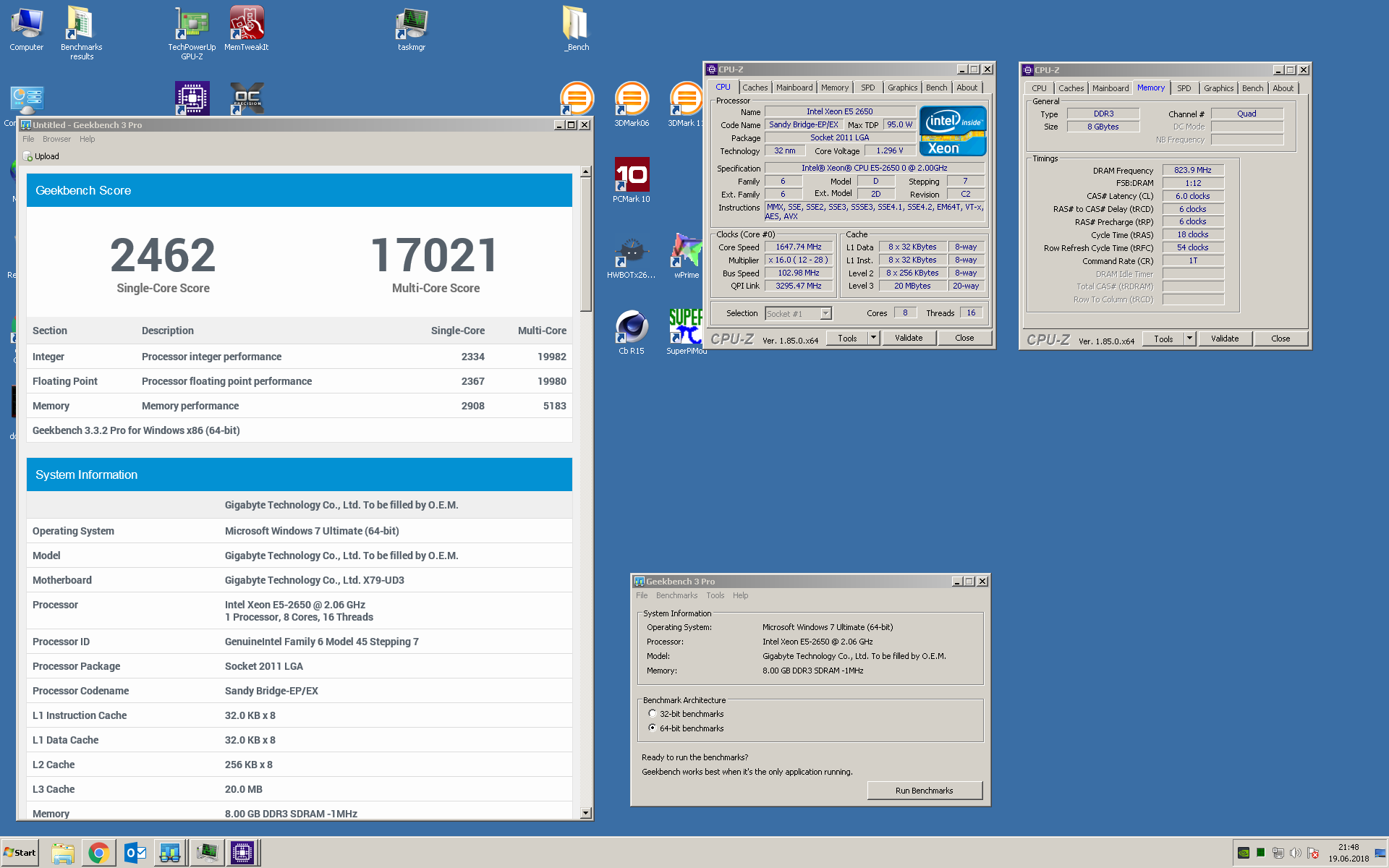Click the Intel Xeon logo in CPU-Z
This screenshot has height=868, width=1389.
[x=953, y=132]
